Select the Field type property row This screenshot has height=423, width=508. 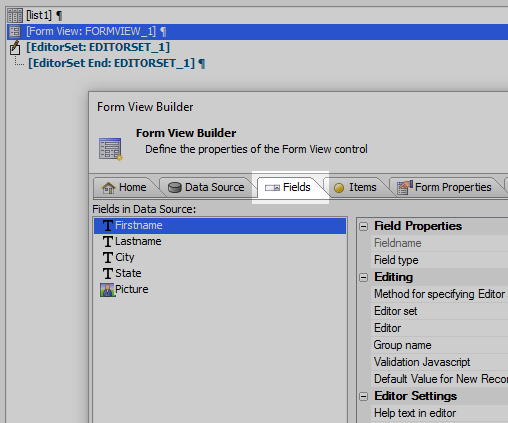(439, 260)
